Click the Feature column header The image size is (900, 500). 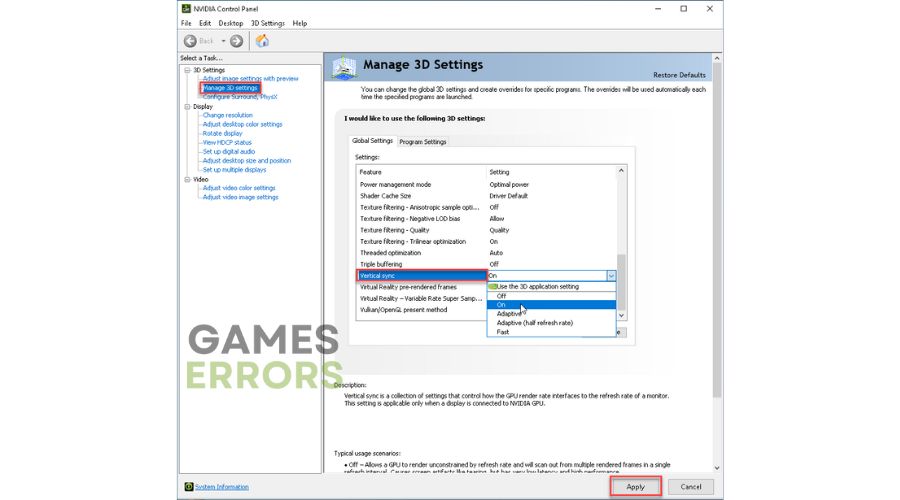tap(422, 172)
